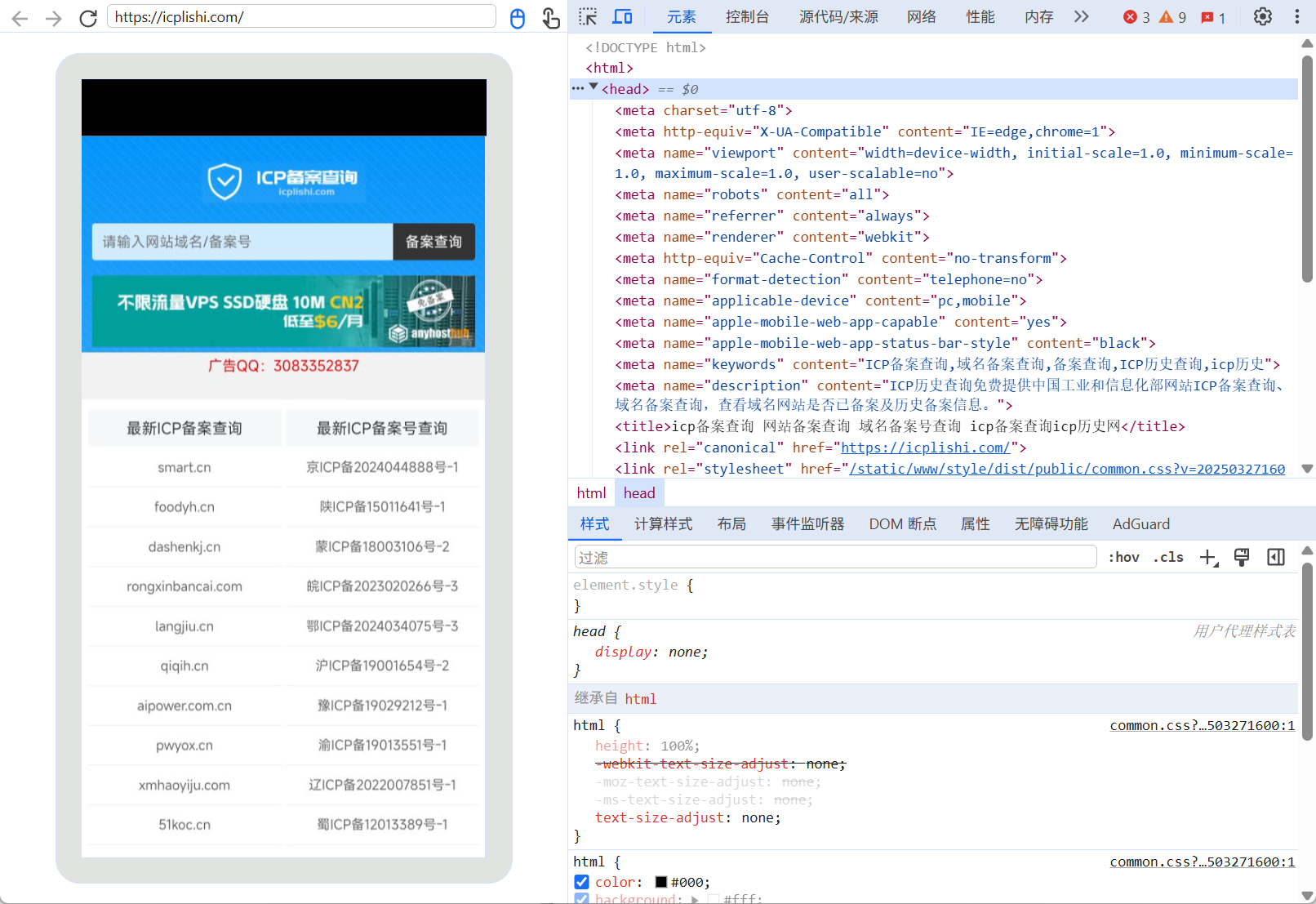The image size is (1316, 904).
Task: Reload the page with refresh icon
Action: 88,18
